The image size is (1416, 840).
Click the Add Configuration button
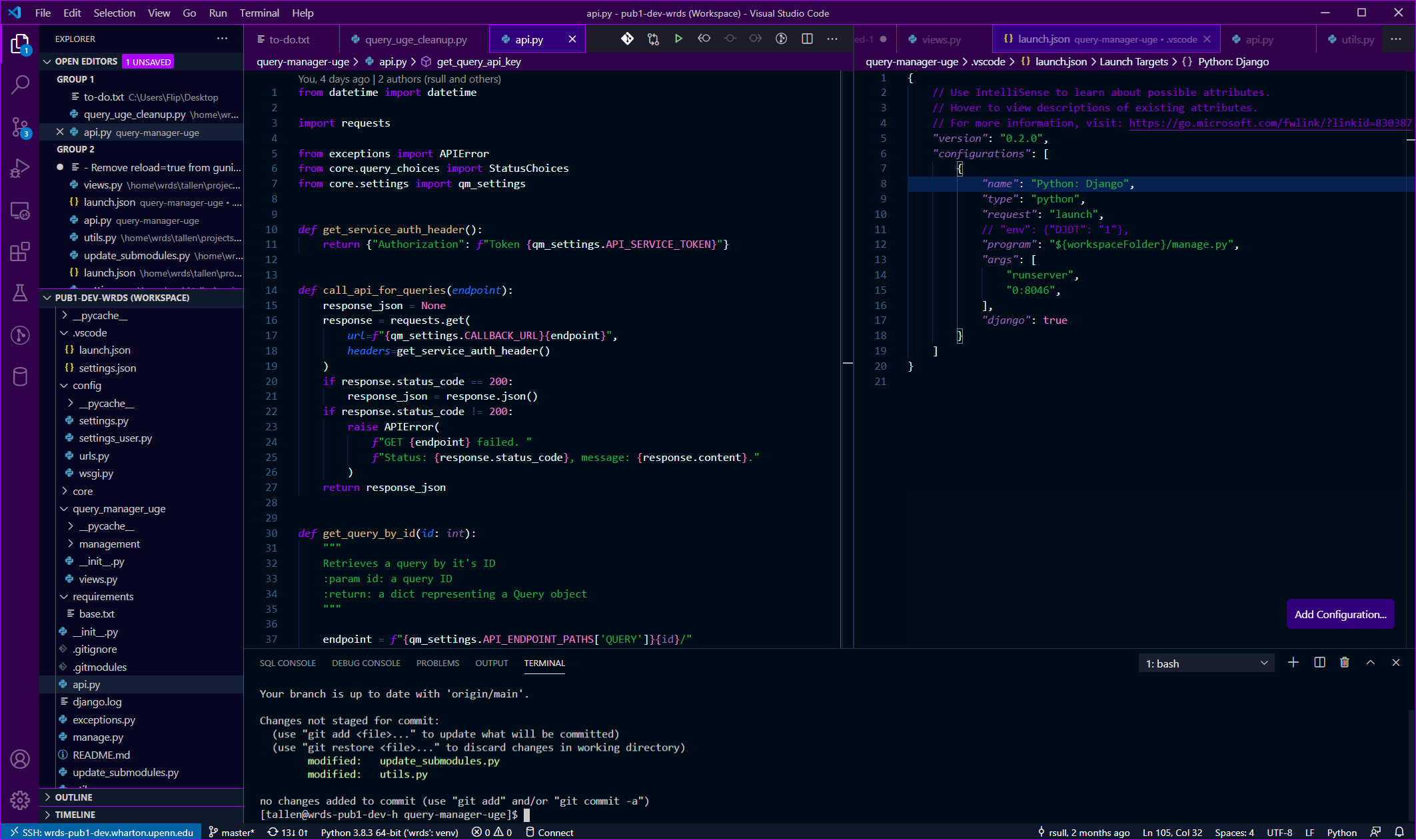[1341, 614]
